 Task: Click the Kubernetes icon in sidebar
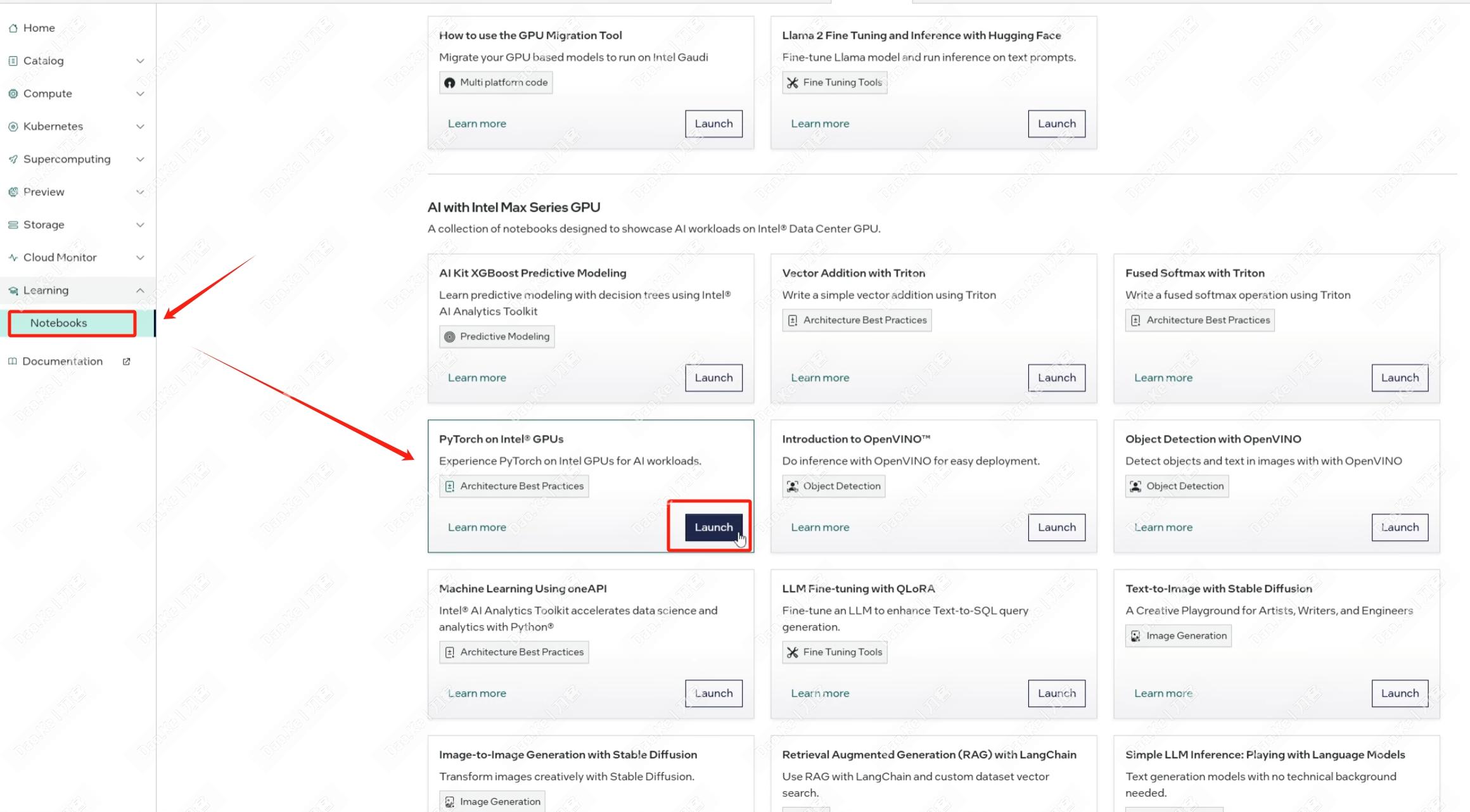tap(13, 127)
